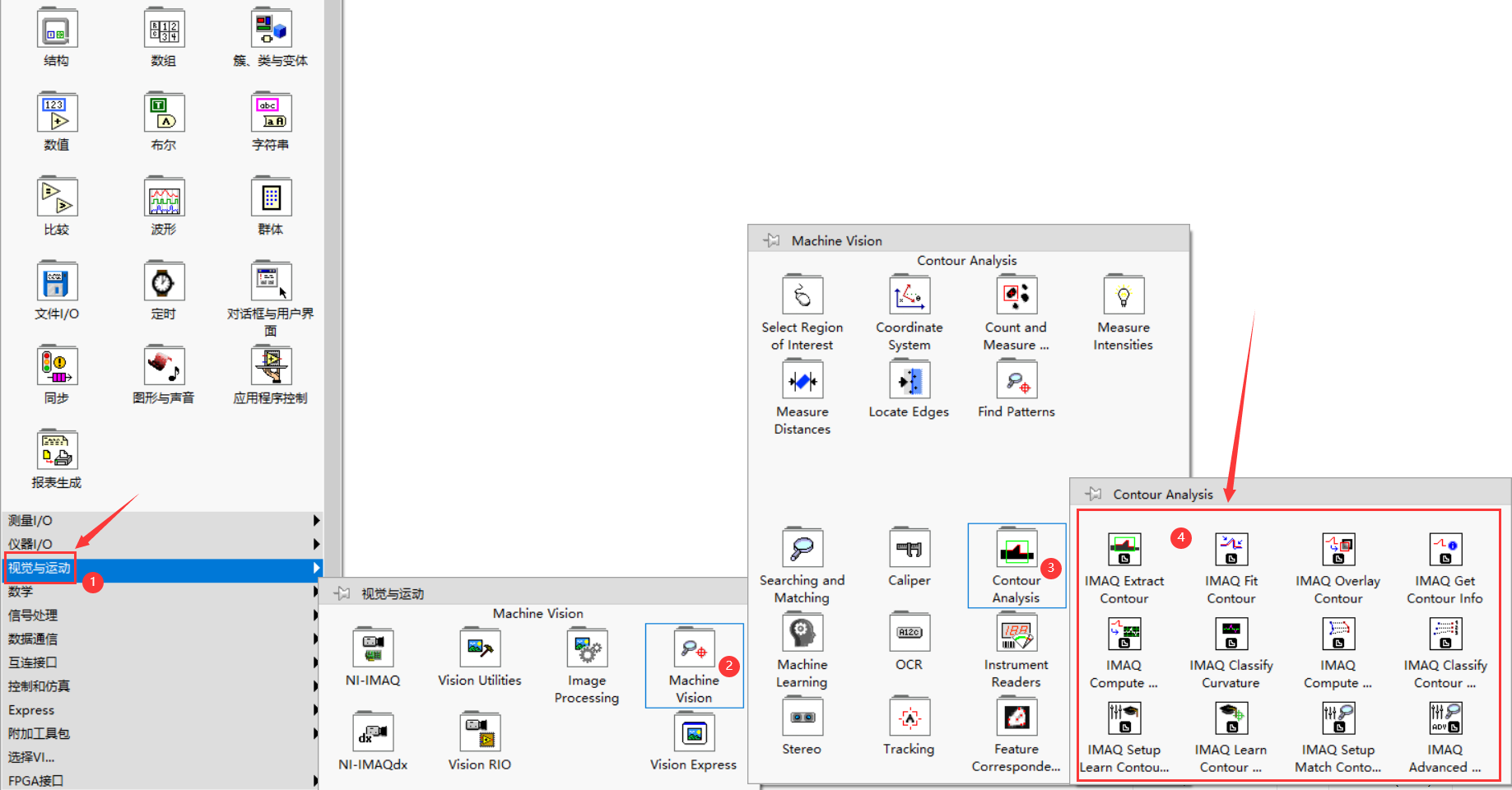
Task: Open the 字符串 (String) palette icon
Action: [x=271, y=114]
